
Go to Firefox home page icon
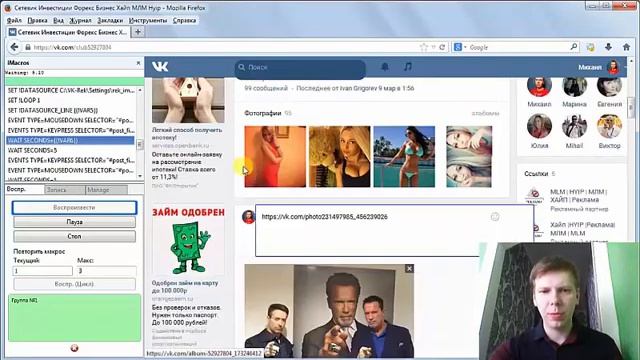tap(627, 47)
